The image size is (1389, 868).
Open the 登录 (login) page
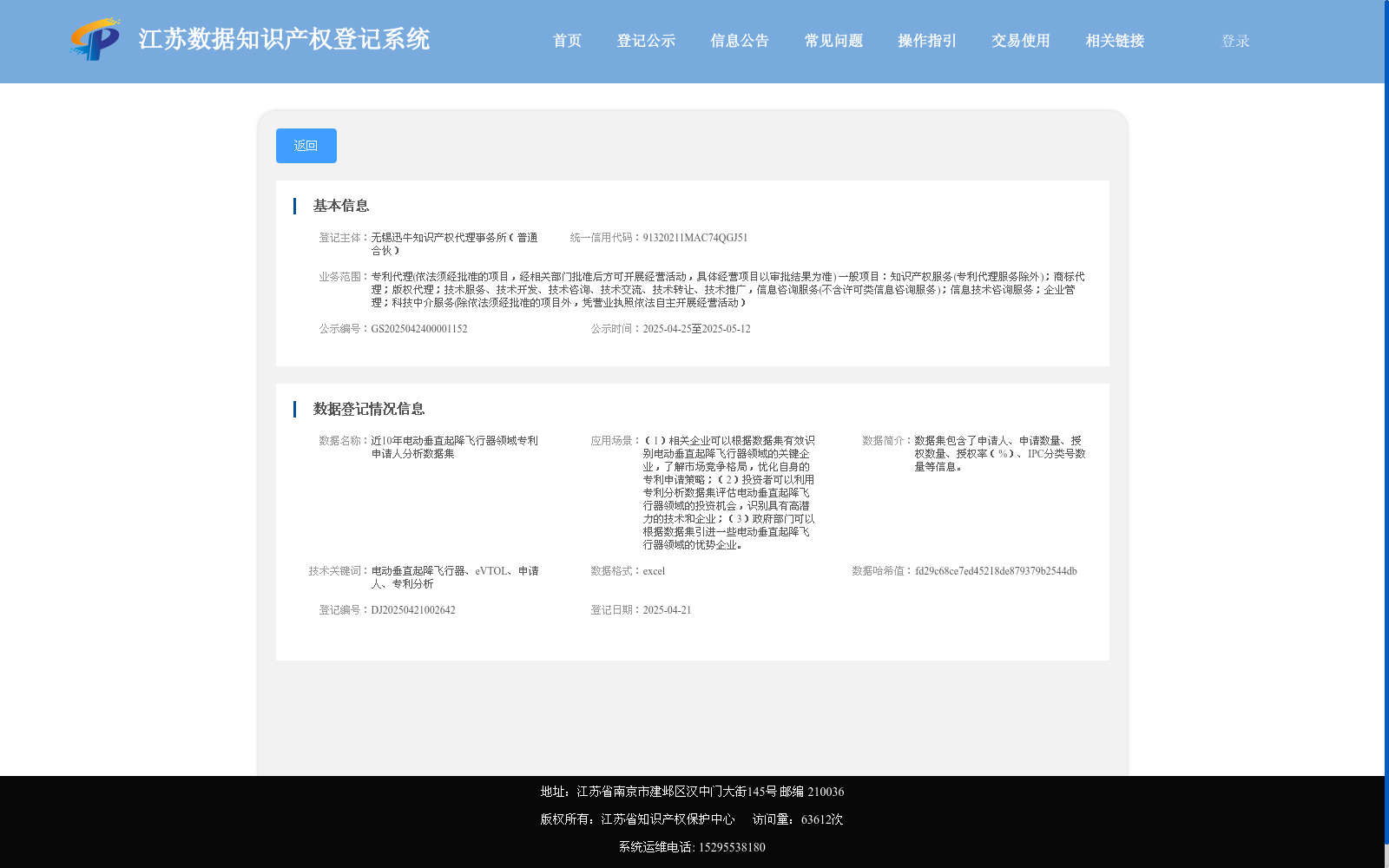pyautogui.click(x=1233, y=40)
